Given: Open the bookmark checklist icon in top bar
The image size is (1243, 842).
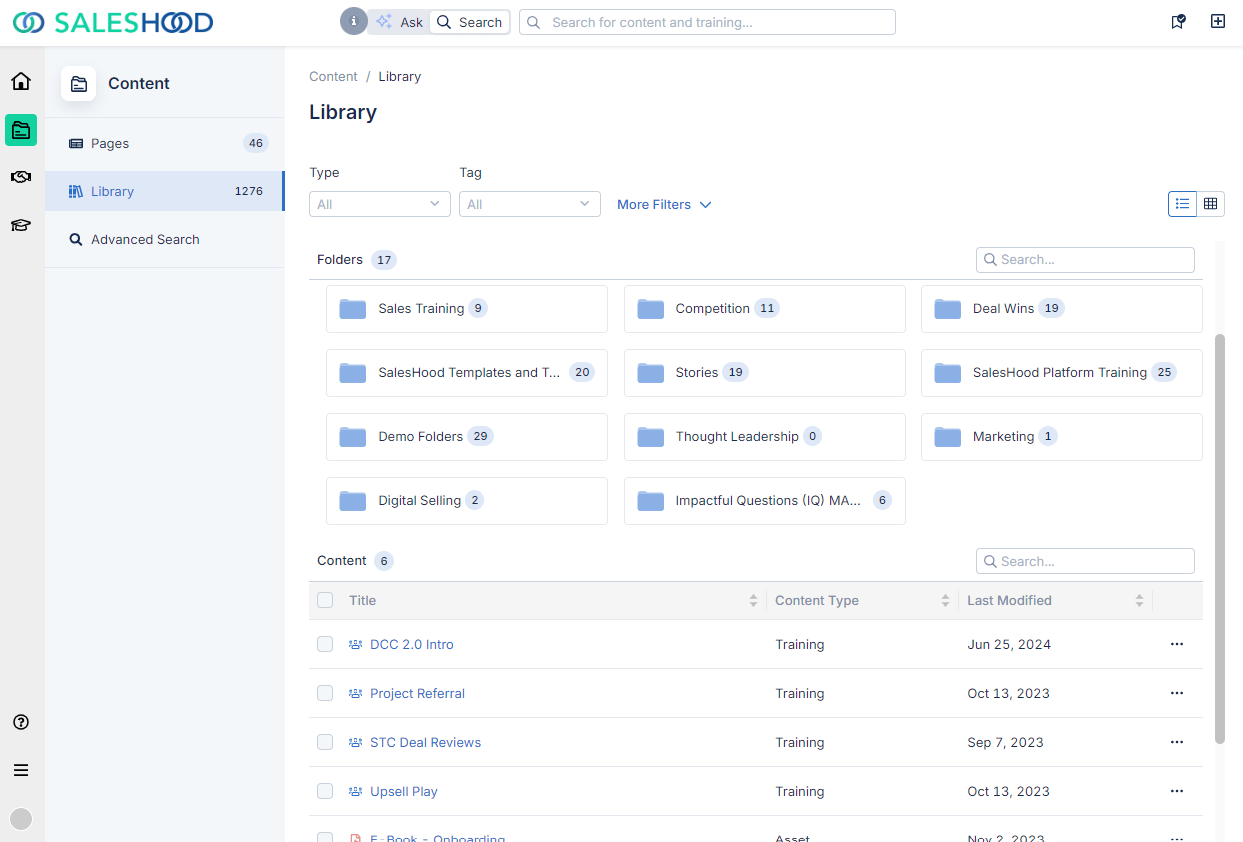Looking at the screenshot, I should 1178,21.
